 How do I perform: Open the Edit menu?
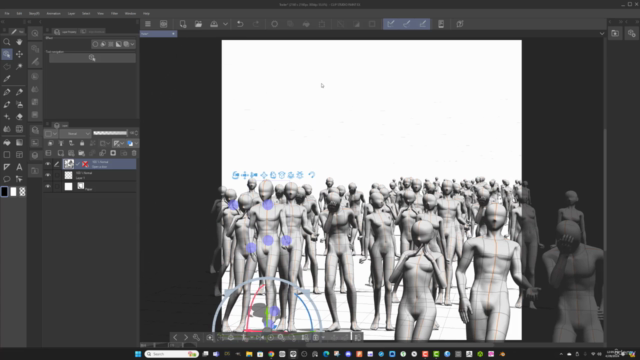19,13
